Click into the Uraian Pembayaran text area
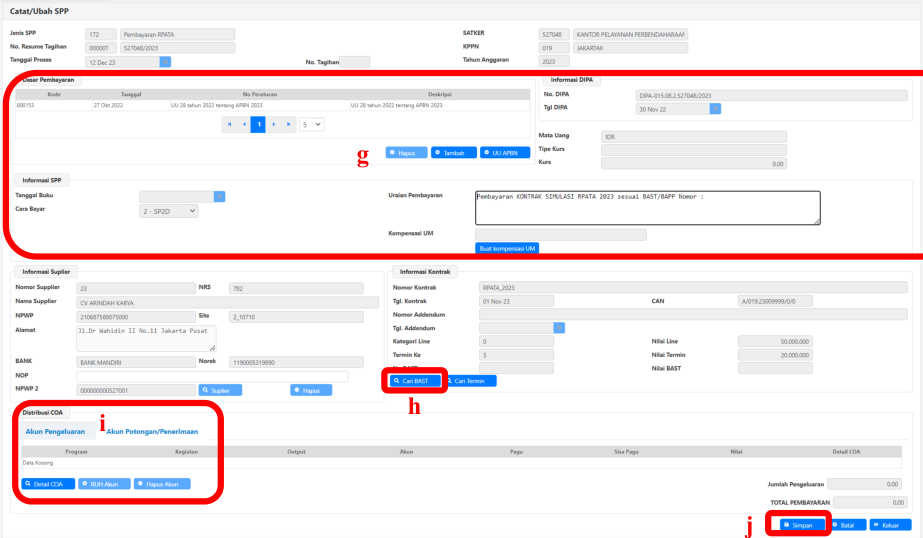 tap(647, 207)
